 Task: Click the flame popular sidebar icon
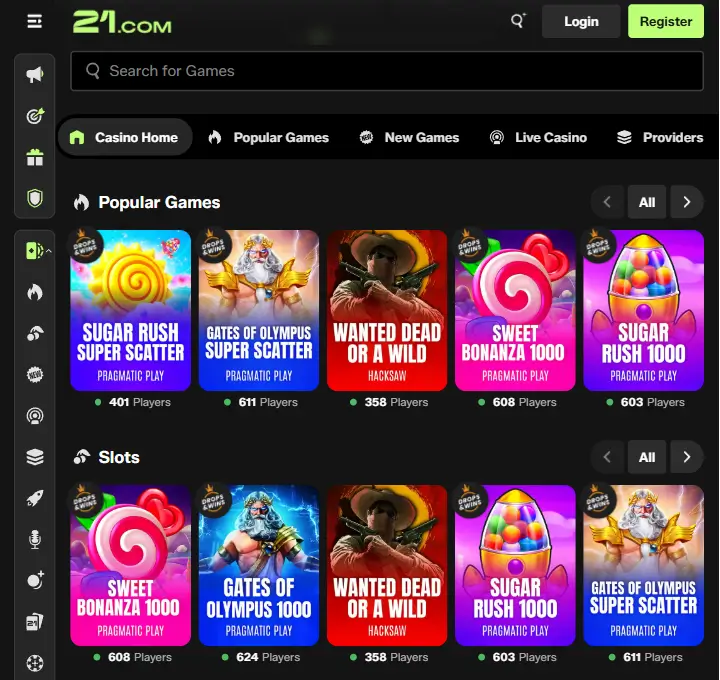(35, 292)
